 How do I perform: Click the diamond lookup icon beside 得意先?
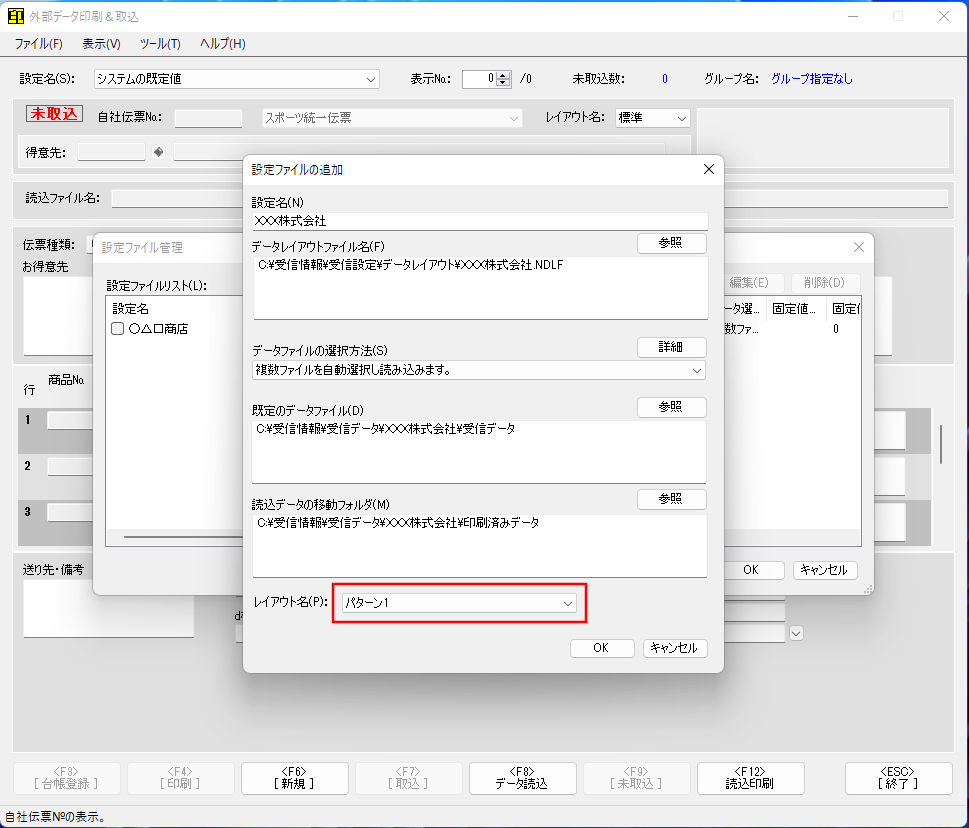coord(159,152)
